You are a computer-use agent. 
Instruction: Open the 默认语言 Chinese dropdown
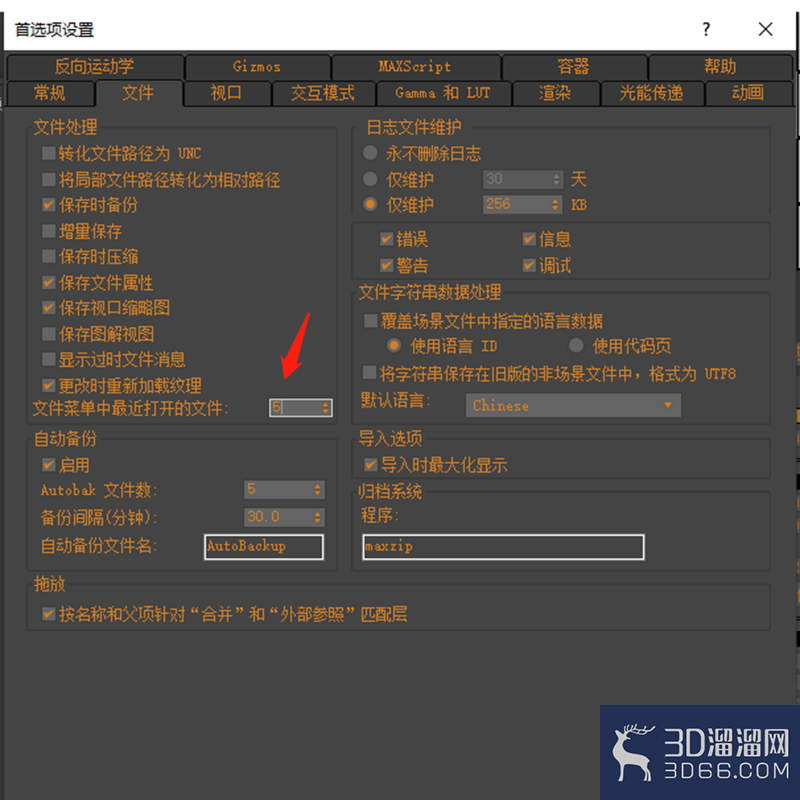coord(573,406)
